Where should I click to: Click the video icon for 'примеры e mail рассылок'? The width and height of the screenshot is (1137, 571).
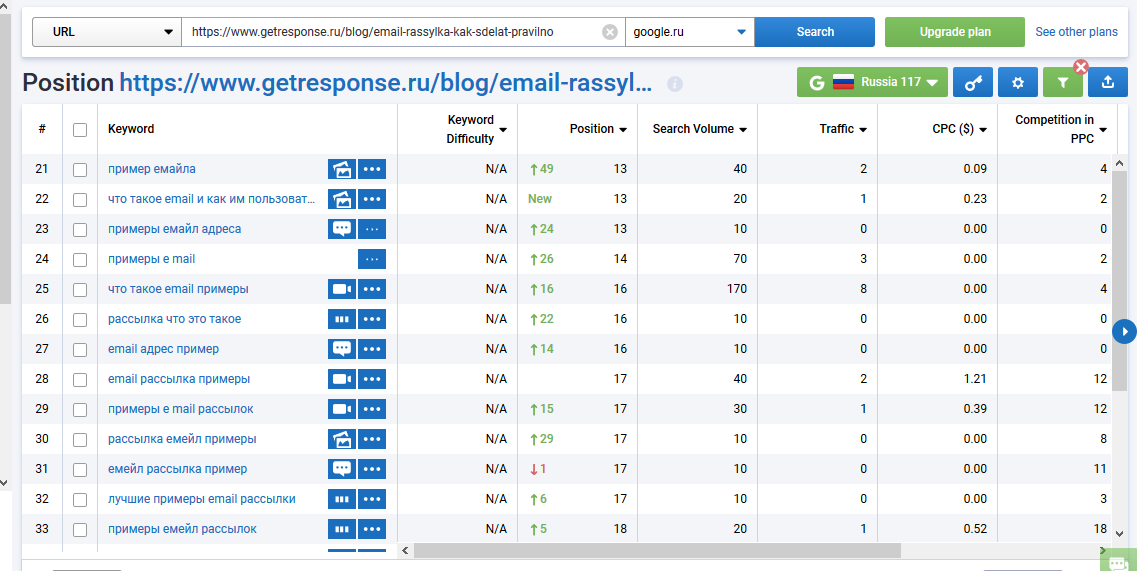[342, 409]
